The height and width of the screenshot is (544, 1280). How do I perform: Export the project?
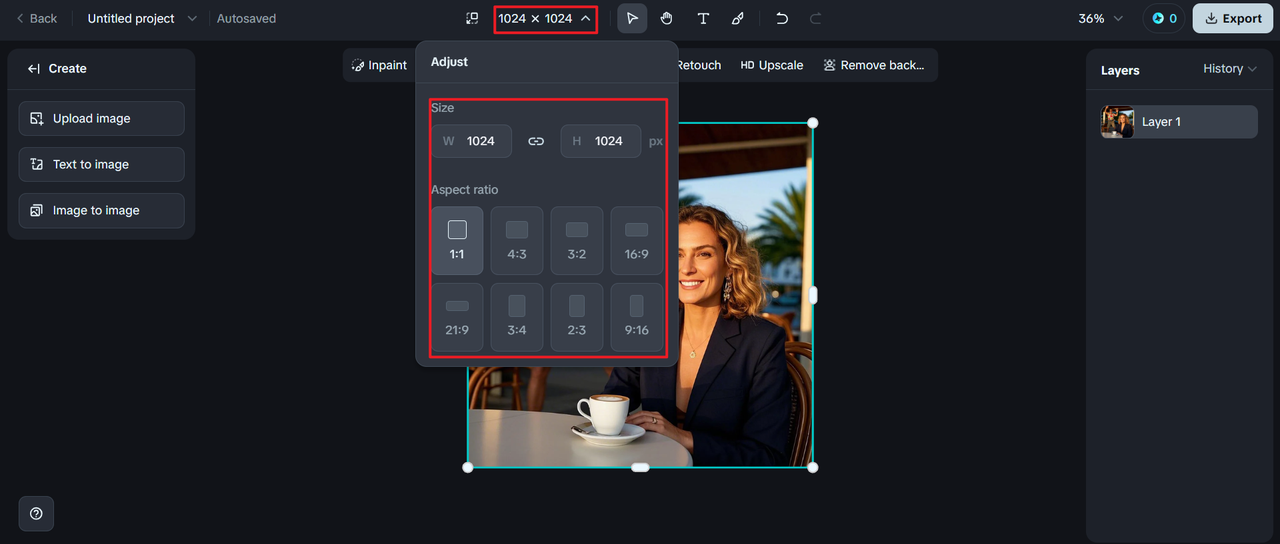tap(1233, 18)
